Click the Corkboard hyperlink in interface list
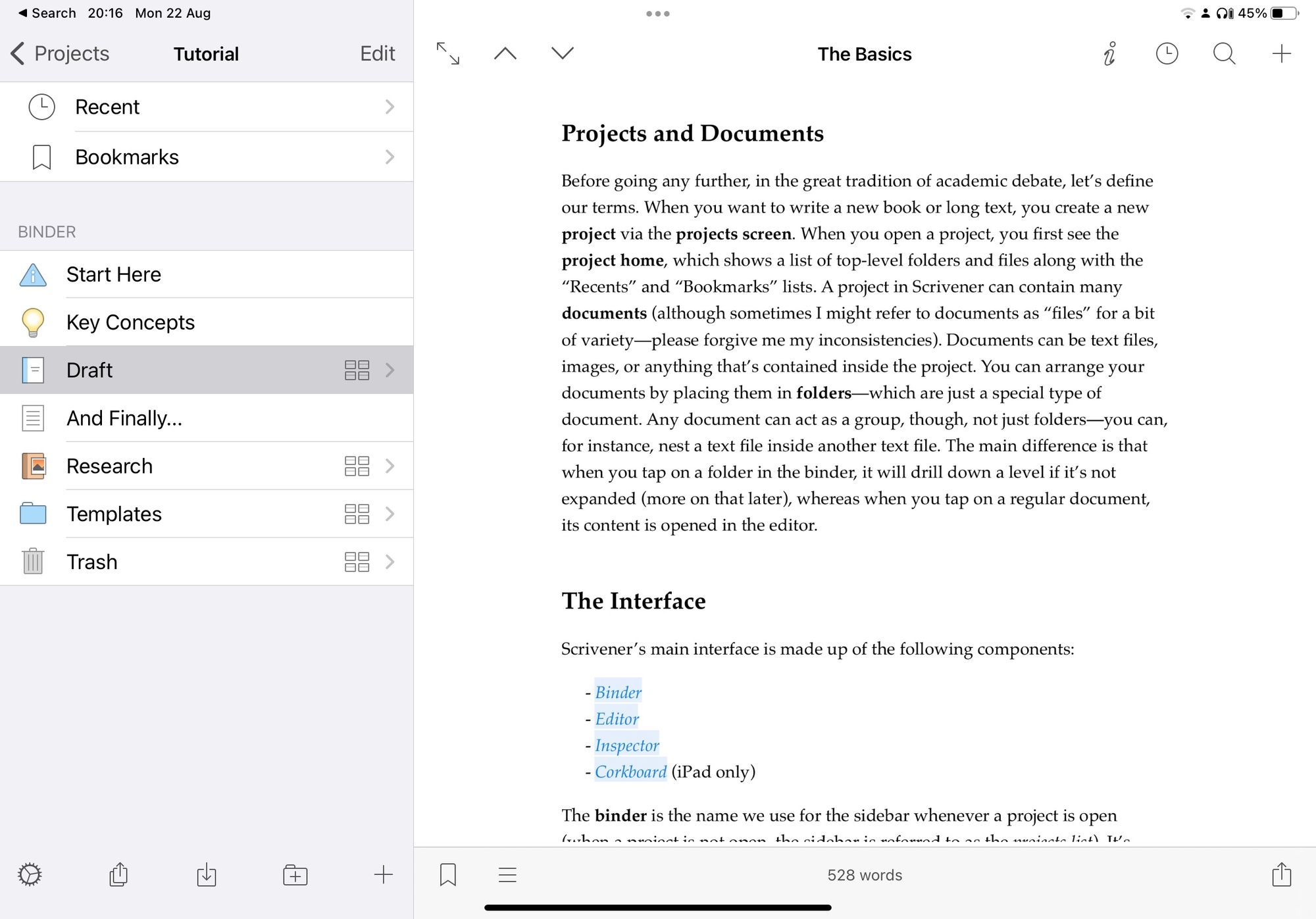The width and height of the screenshot is (1316, 919). [629, 770]
